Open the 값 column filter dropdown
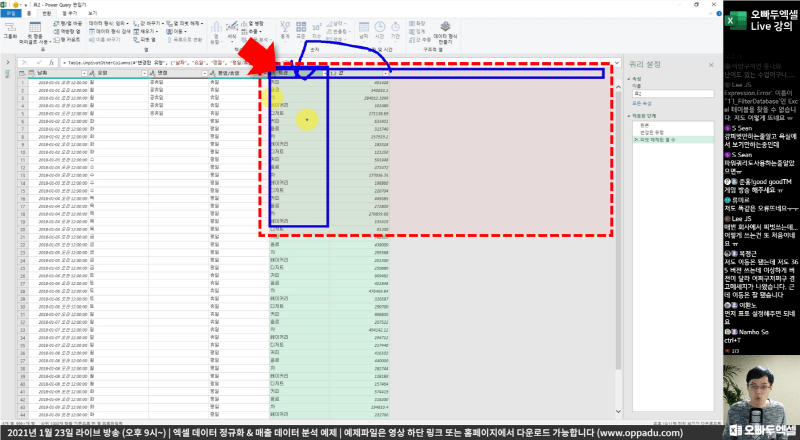The image size is (800, 440). [x=387, y=73]
